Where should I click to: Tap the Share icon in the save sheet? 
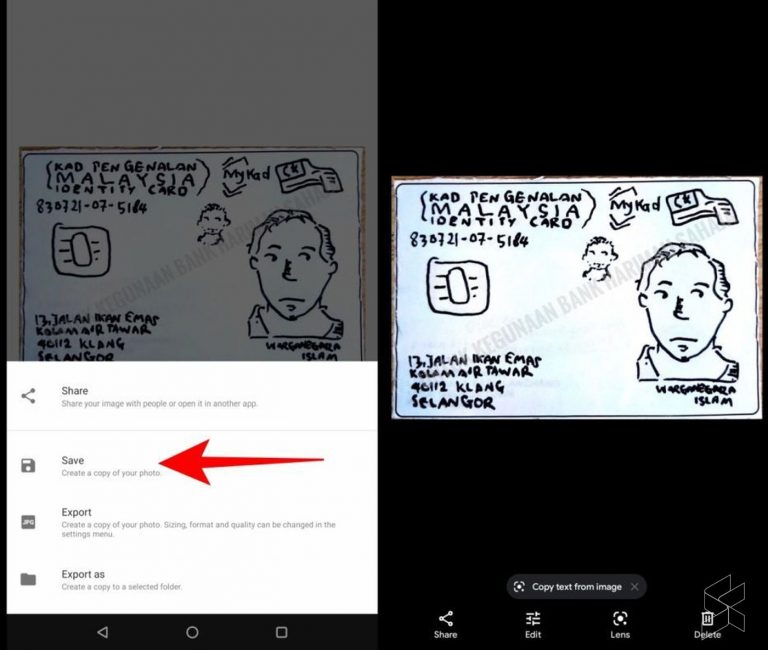tap(28, 396)
